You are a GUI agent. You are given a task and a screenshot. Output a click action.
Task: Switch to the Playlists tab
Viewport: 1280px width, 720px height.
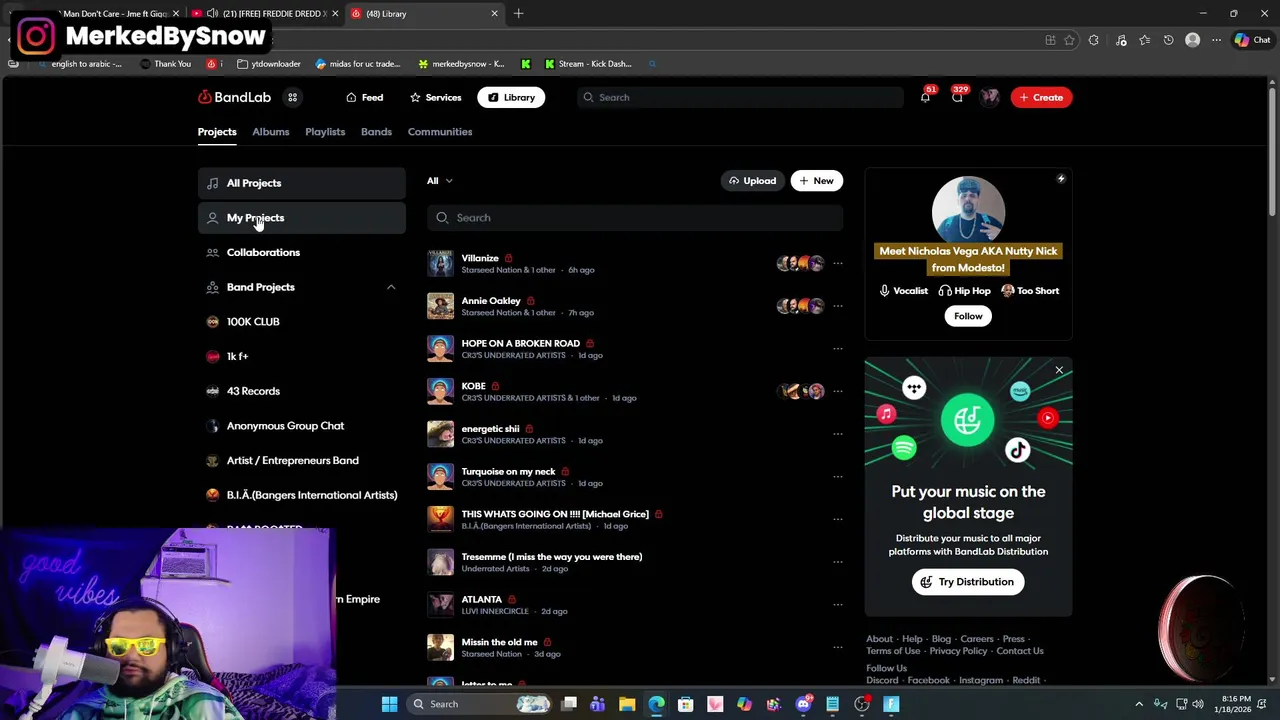point(325,132)
